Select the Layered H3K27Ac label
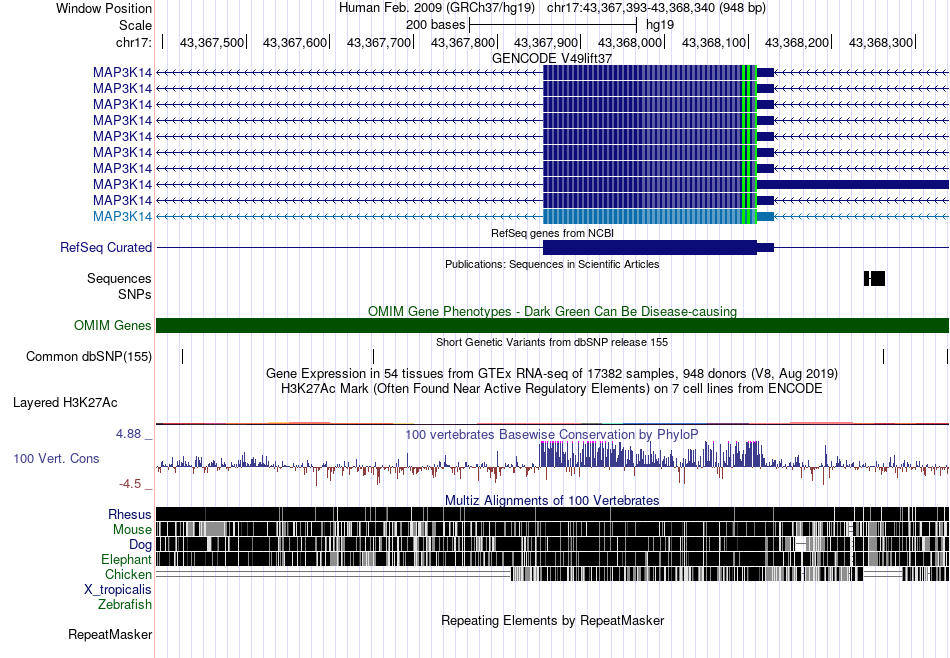The width and height of the screenshot is (950, 658). pyautogui.click(x=65, y=403)
